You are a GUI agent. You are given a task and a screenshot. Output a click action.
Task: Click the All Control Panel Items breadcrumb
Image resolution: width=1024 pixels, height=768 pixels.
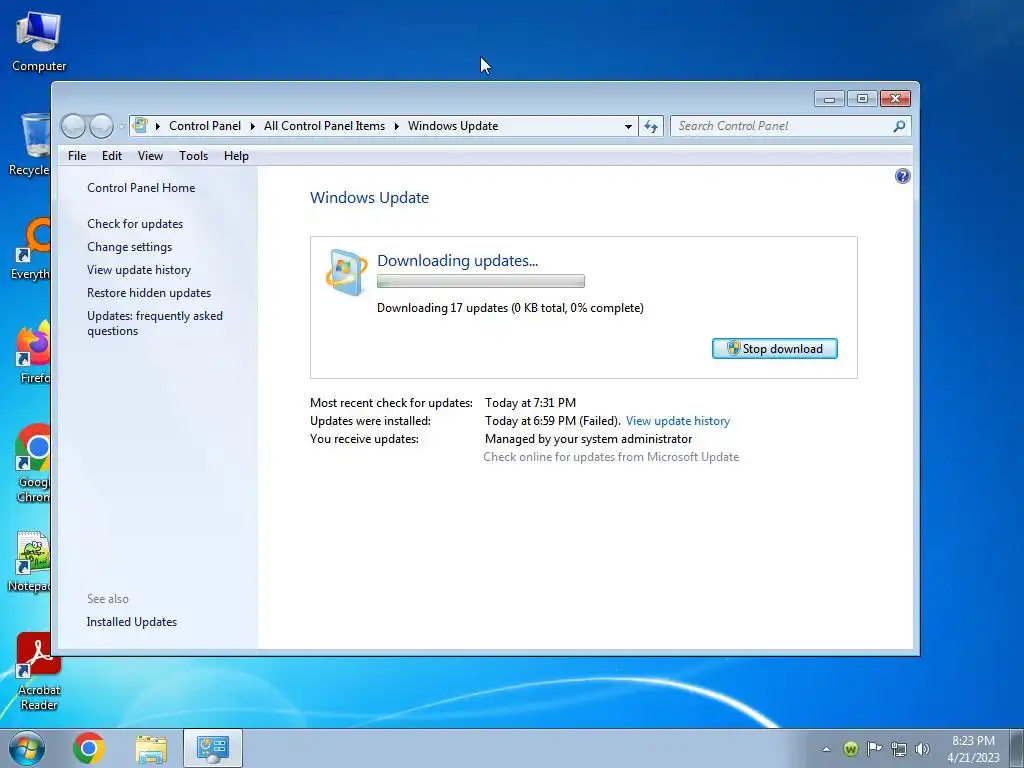pos(325,126)
